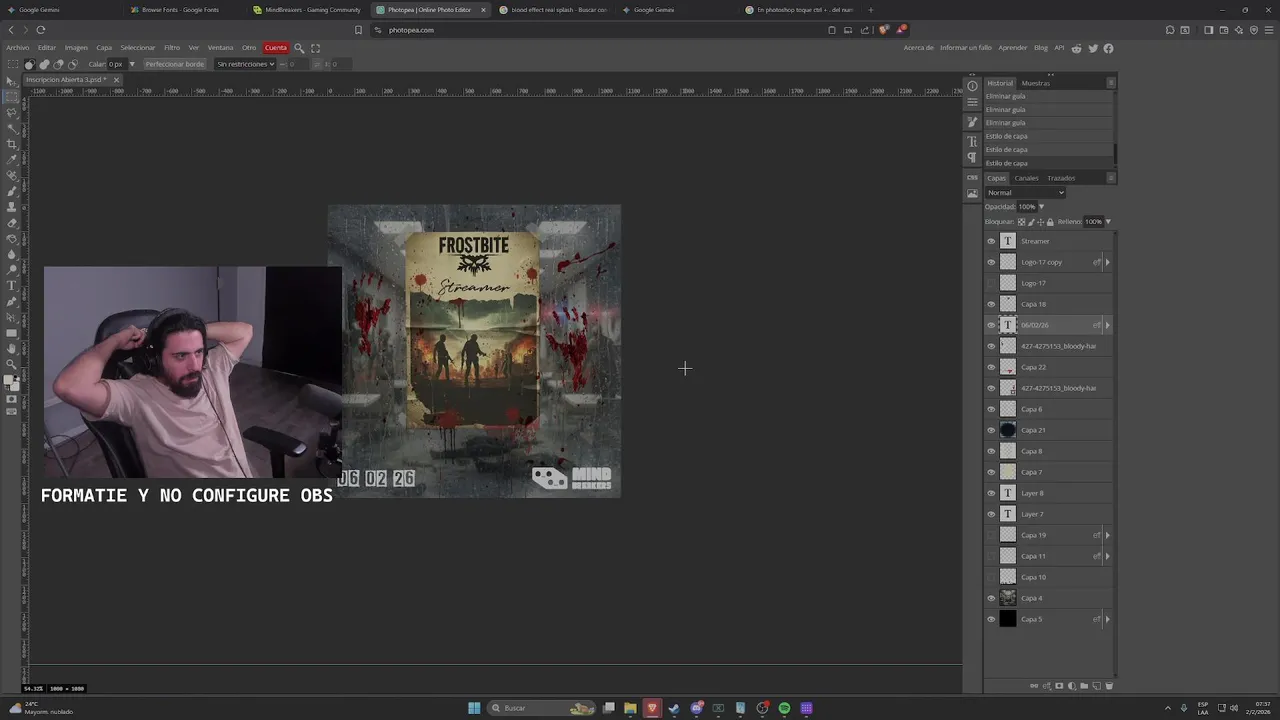Screen dimensions: 1280x720
Task: Show the hidden Logo-17 layer
Action: [991, 283]
